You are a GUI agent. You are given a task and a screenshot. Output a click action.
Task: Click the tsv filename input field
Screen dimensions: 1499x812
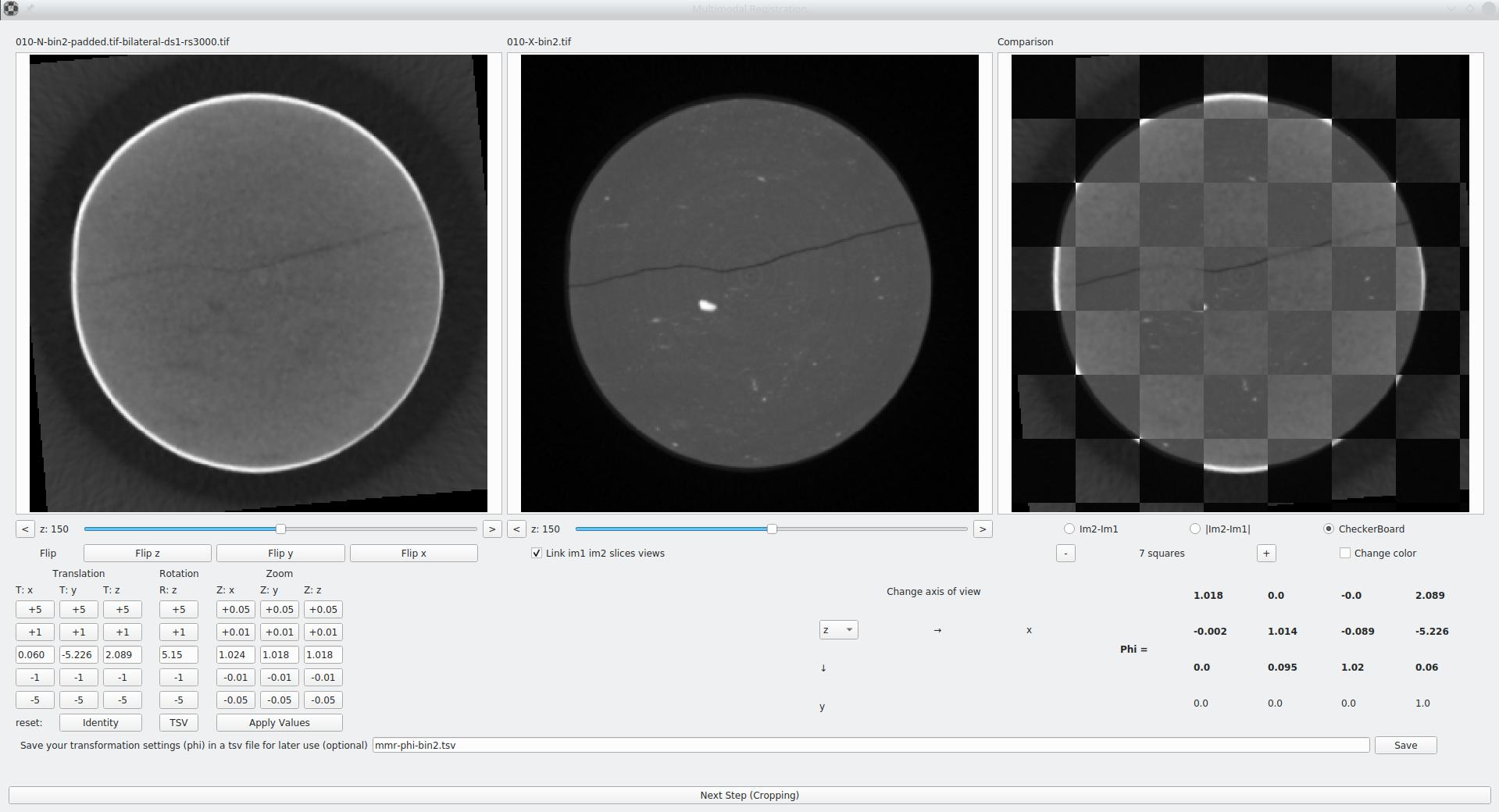pos(870,746)
